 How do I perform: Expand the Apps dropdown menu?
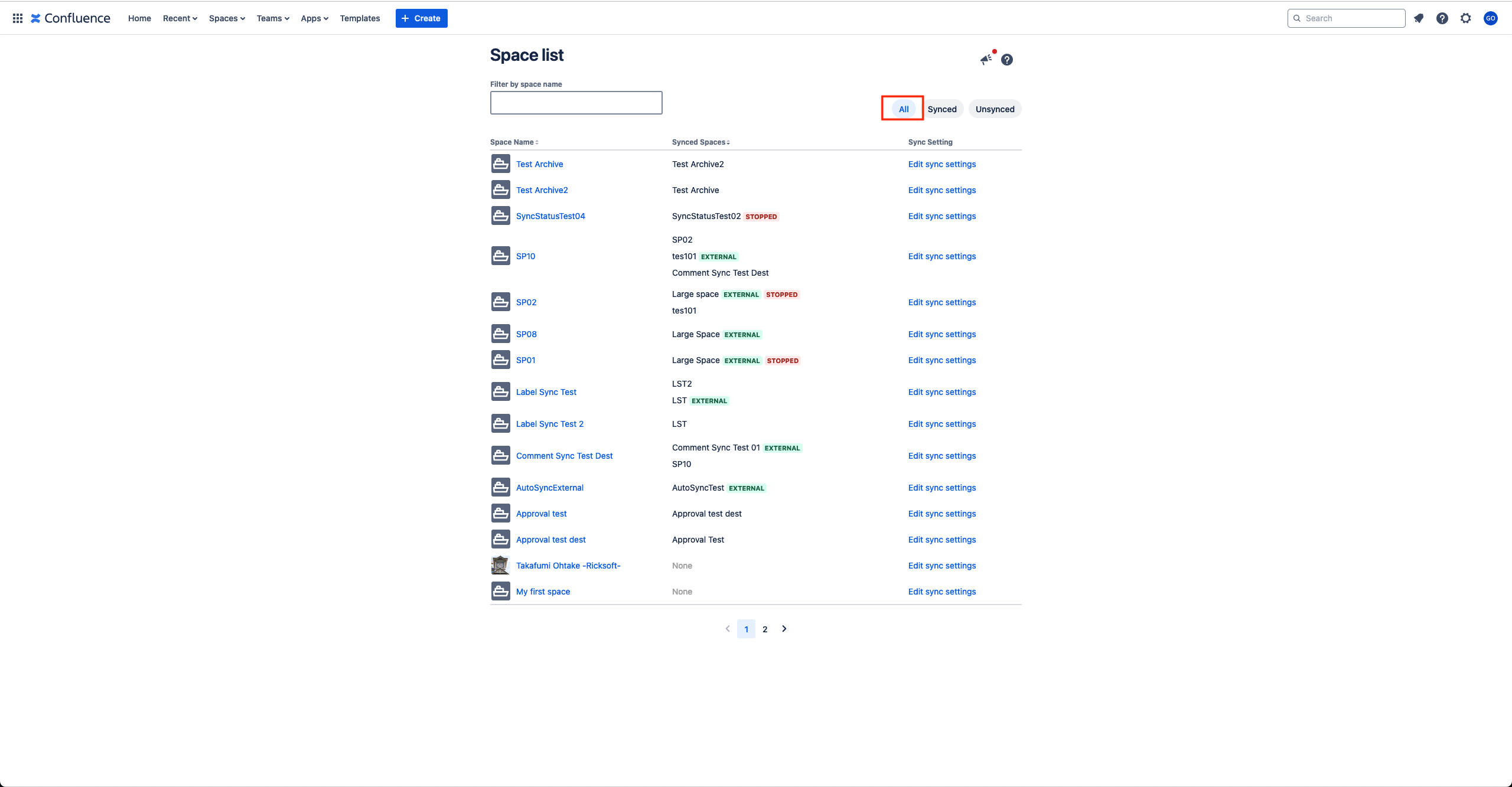314,18
